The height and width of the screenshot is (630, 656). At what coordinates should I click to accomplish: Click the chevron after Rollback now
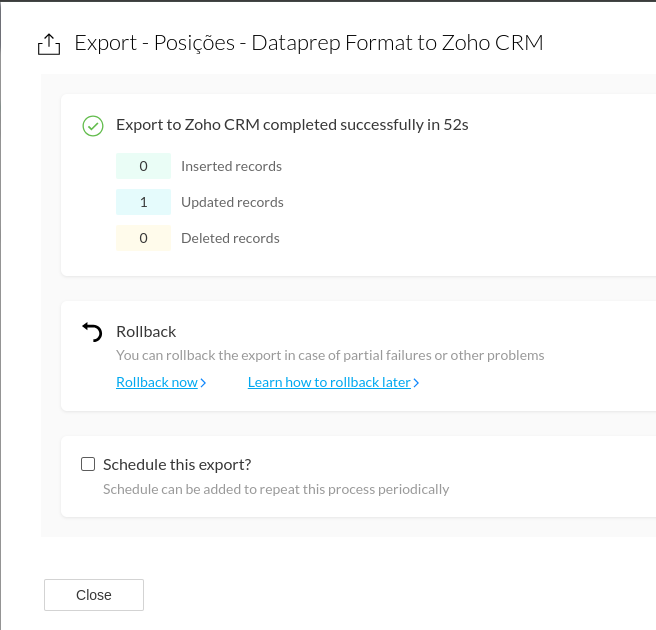(x=203, y=383)
